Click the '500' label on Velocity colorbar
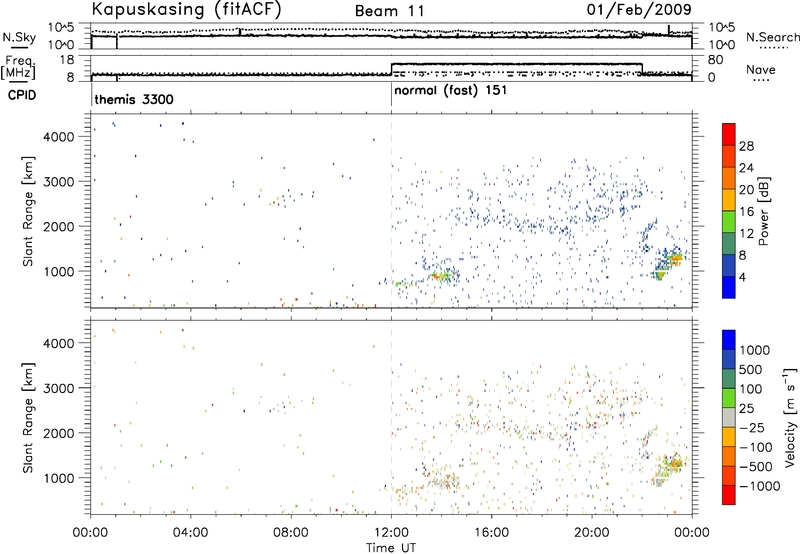The image size is (800, 554). coord(751,370)
